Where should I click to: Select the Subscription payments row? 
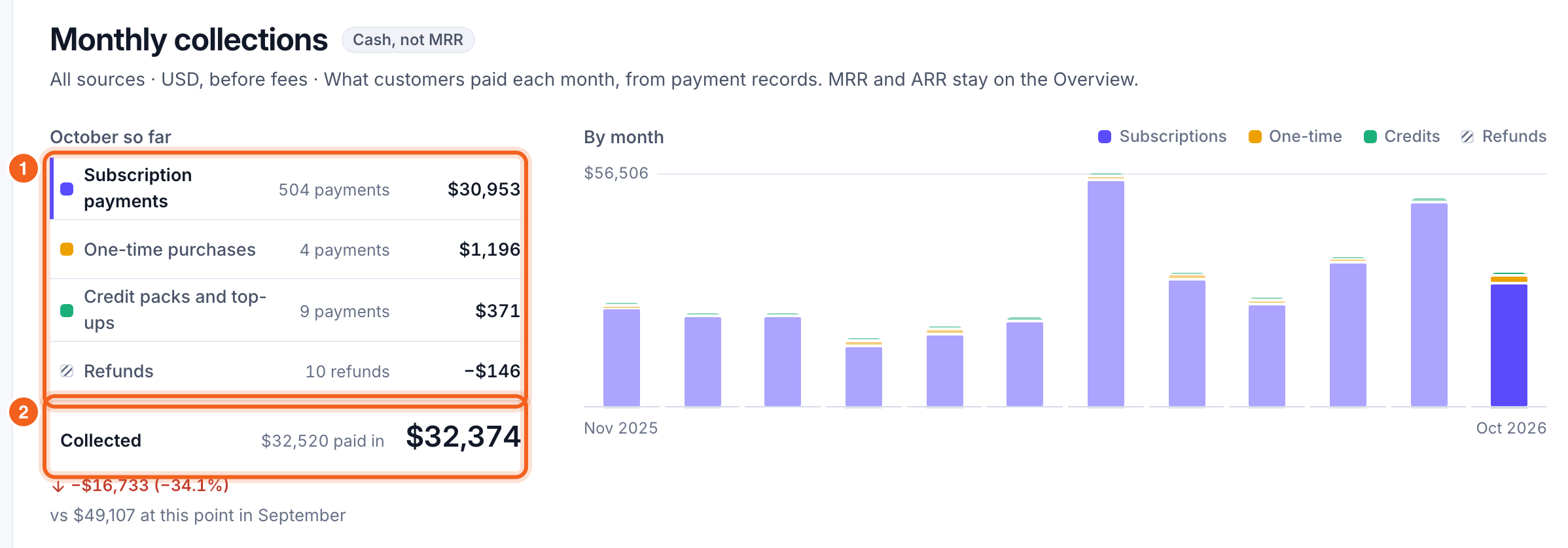285,188
